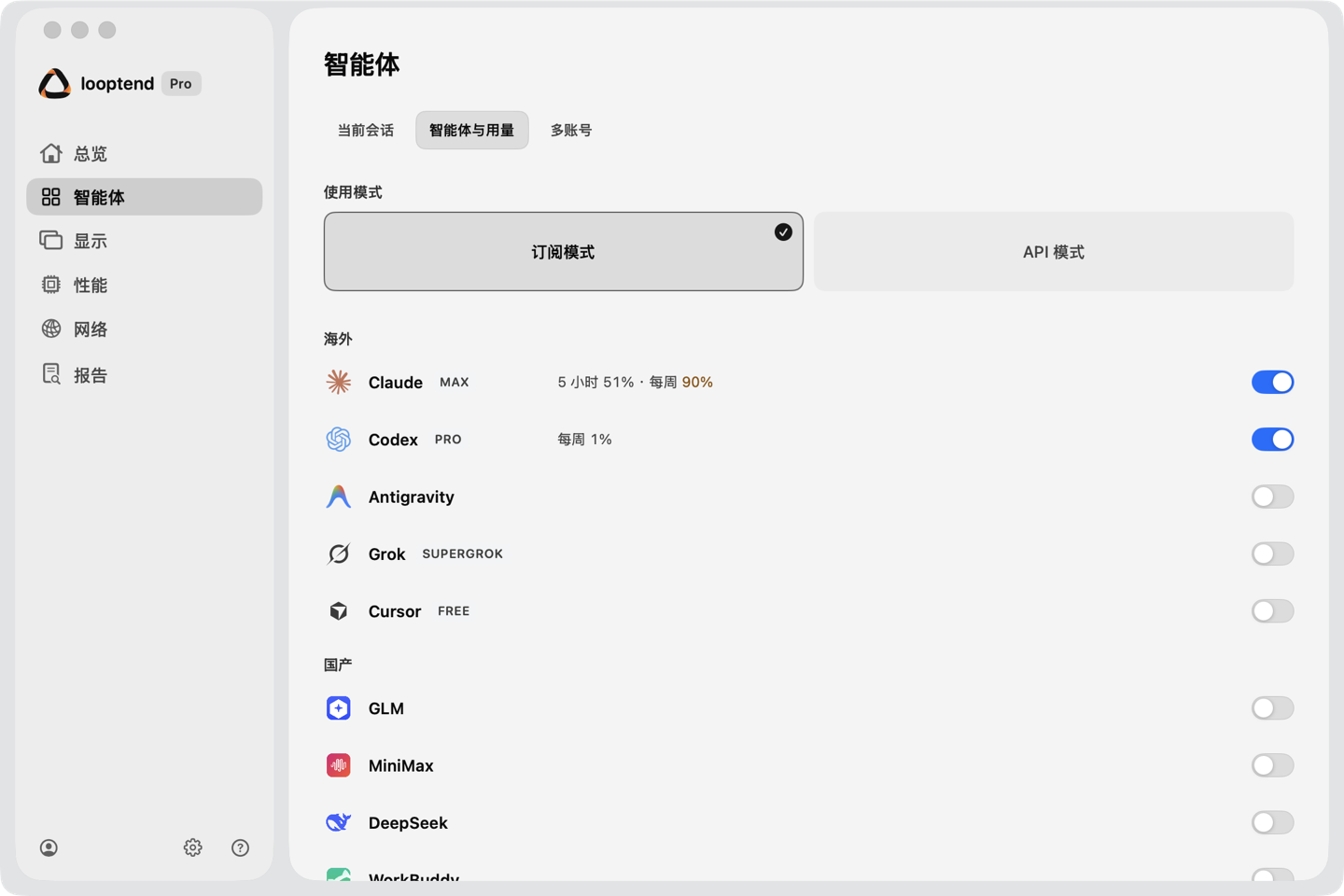Open the 性能 performance section
1344x896 pixels.
tap(145, 285)
